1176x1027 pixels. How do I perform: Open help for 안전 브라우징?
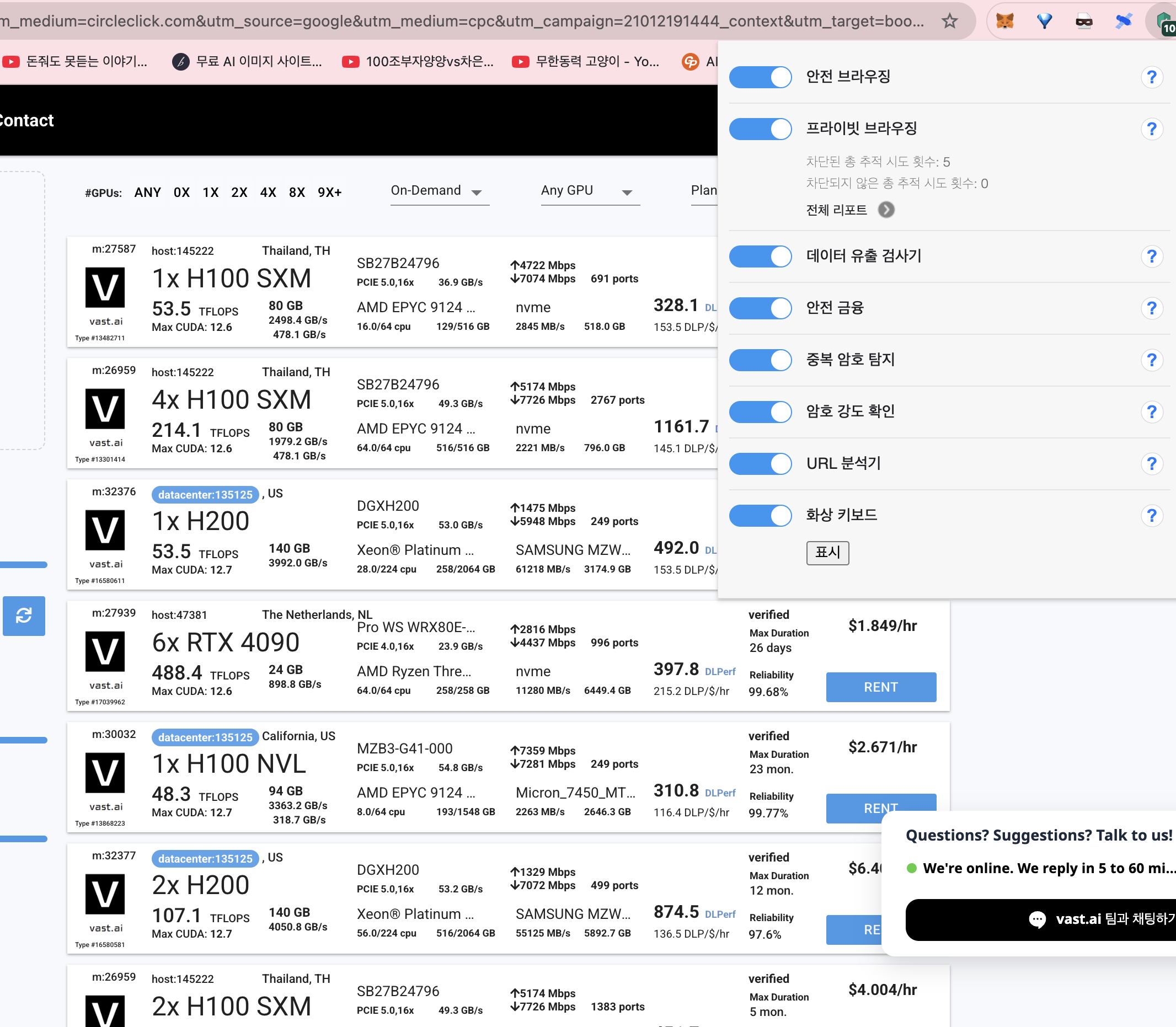[x=1151, y=77]
